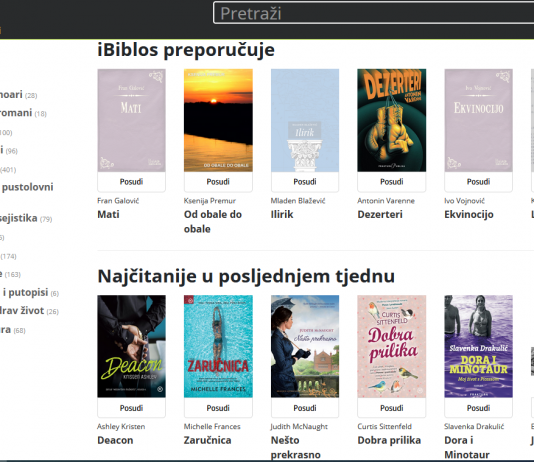Open the Mati book cover
The image size is (534, 462).
pyautogui.click(x=131, y=121)
